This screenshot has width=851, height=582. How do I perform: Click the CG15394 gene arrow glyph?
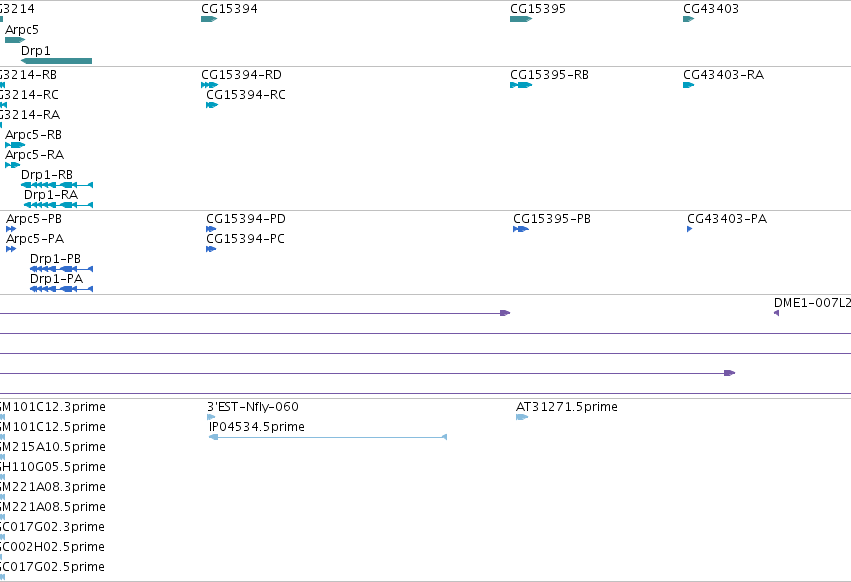(209, 19)
